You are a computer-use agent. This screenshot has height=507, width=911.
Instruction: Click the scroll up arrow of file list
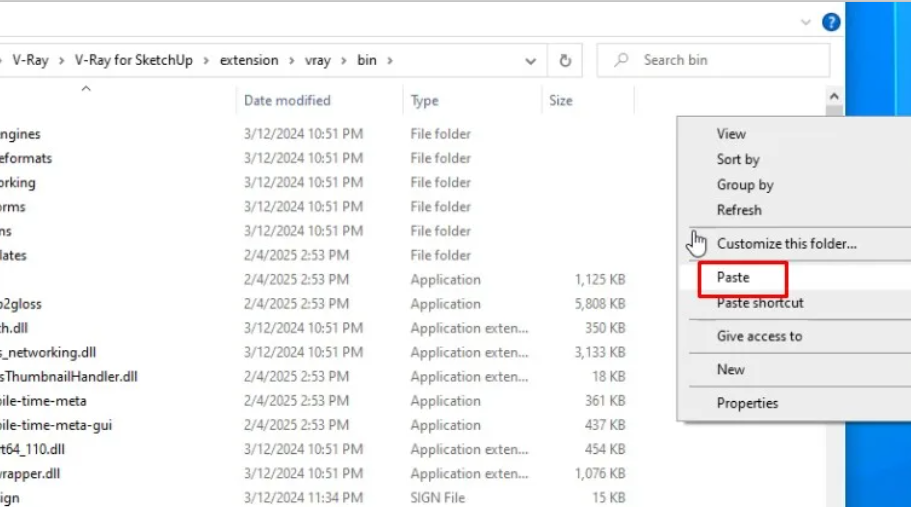(x=834, y=97)
